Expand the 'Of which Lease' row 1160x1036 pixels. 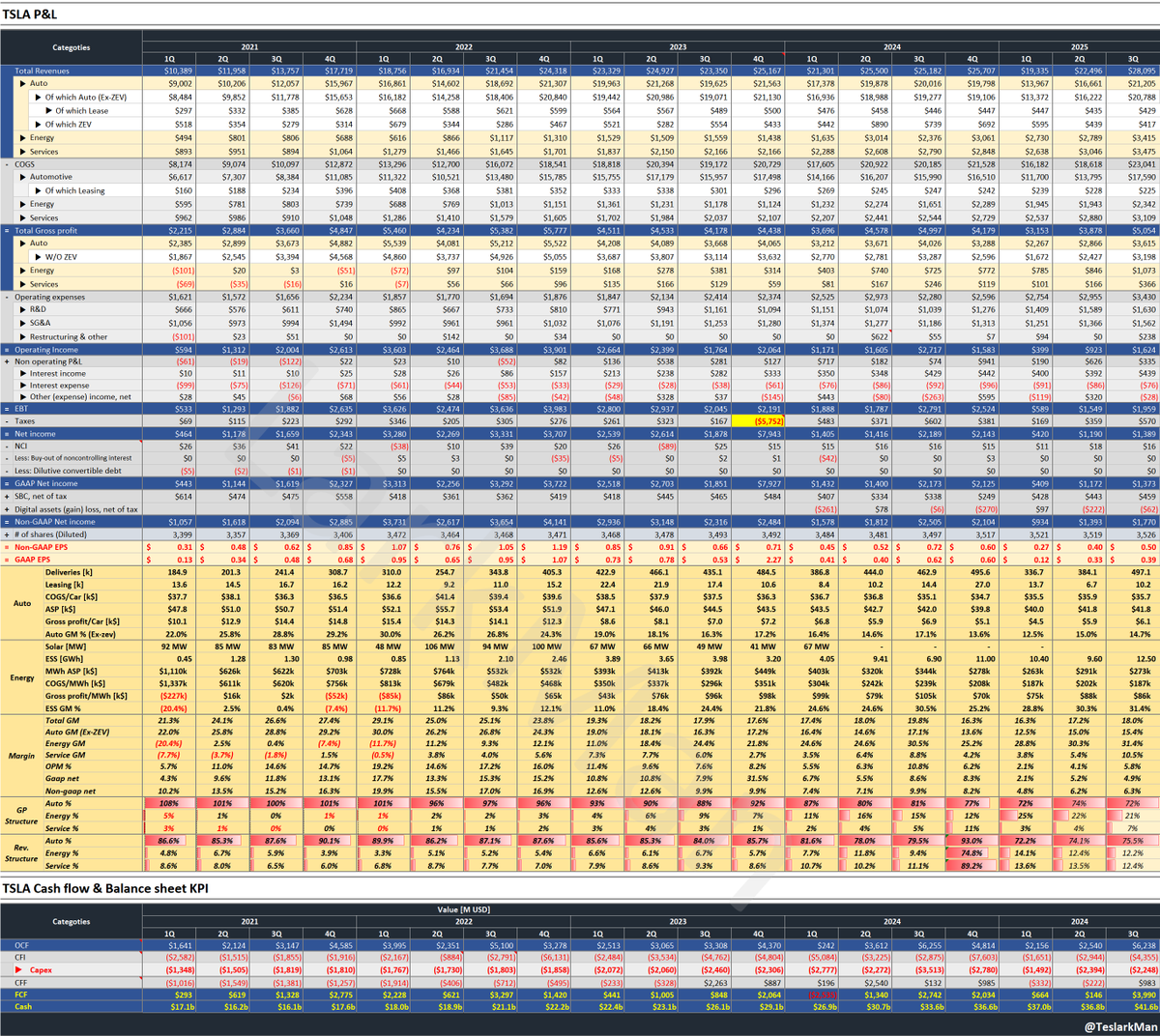(x=50, y=111)
